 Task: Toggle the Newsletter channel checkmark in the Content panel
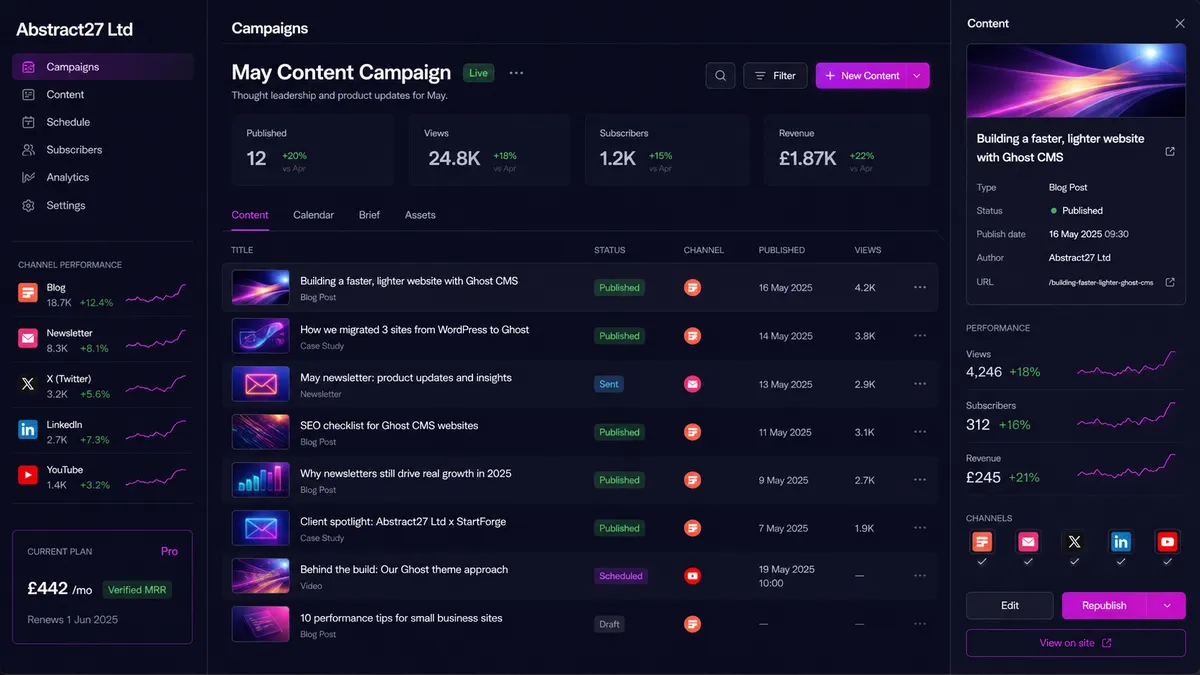point(1028,562)
